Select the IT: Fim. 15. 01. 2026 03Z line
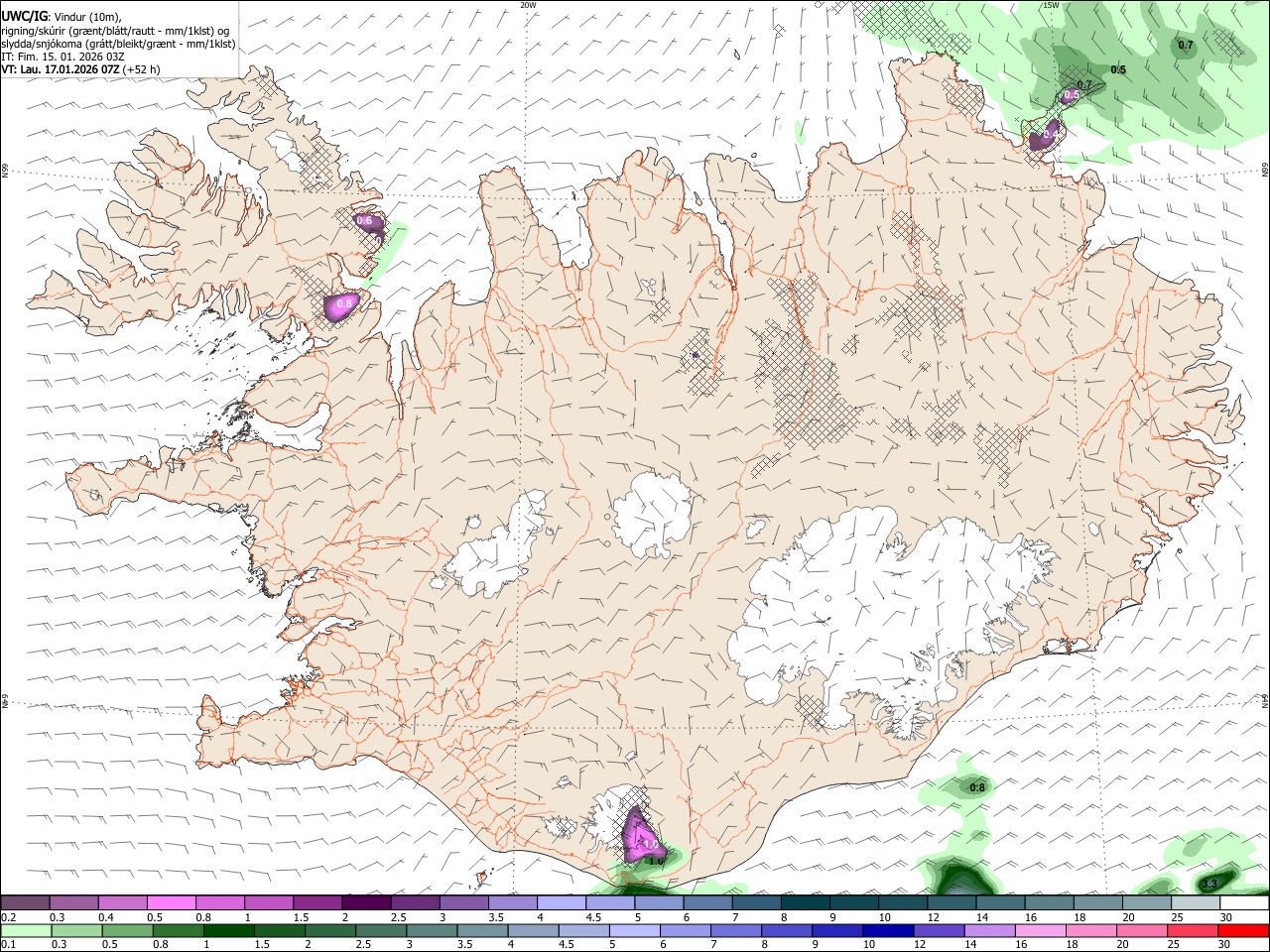Image resolution: width=1270 pixels, height=952 pixels. pos(63,57)
